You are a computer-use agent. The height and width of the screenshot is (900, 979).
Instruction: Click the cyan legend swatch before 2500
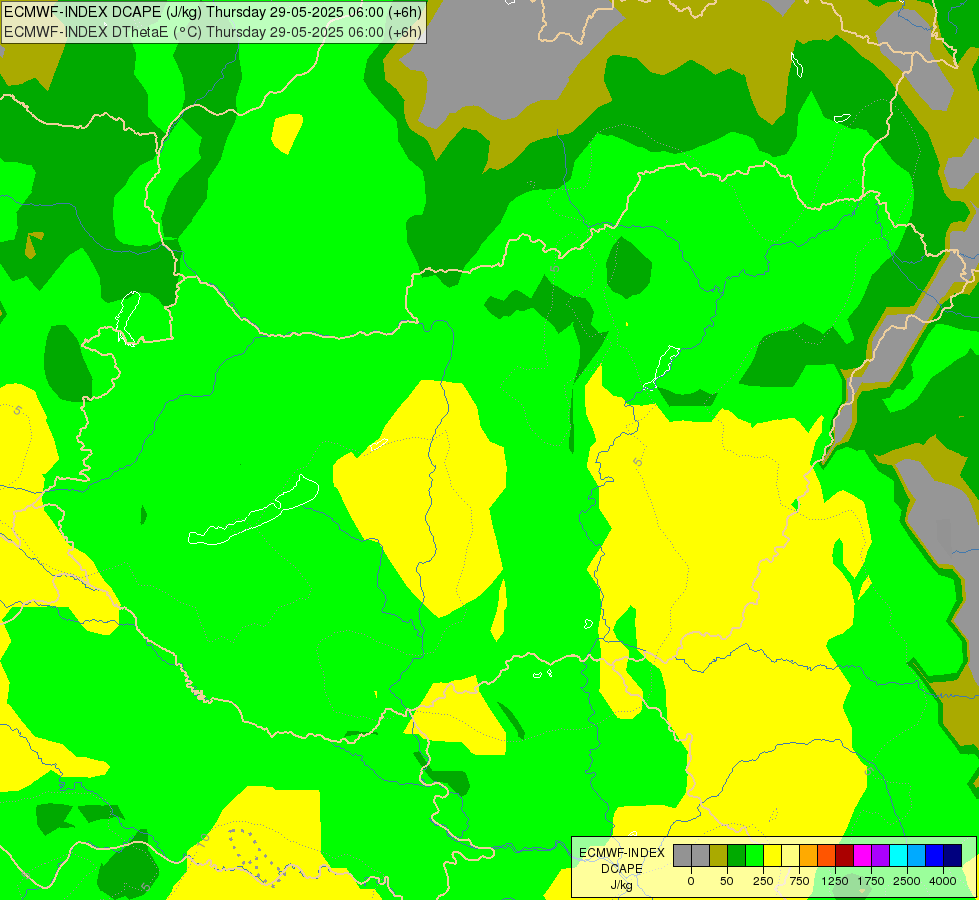pyautogui.click(x=898, y=855)
